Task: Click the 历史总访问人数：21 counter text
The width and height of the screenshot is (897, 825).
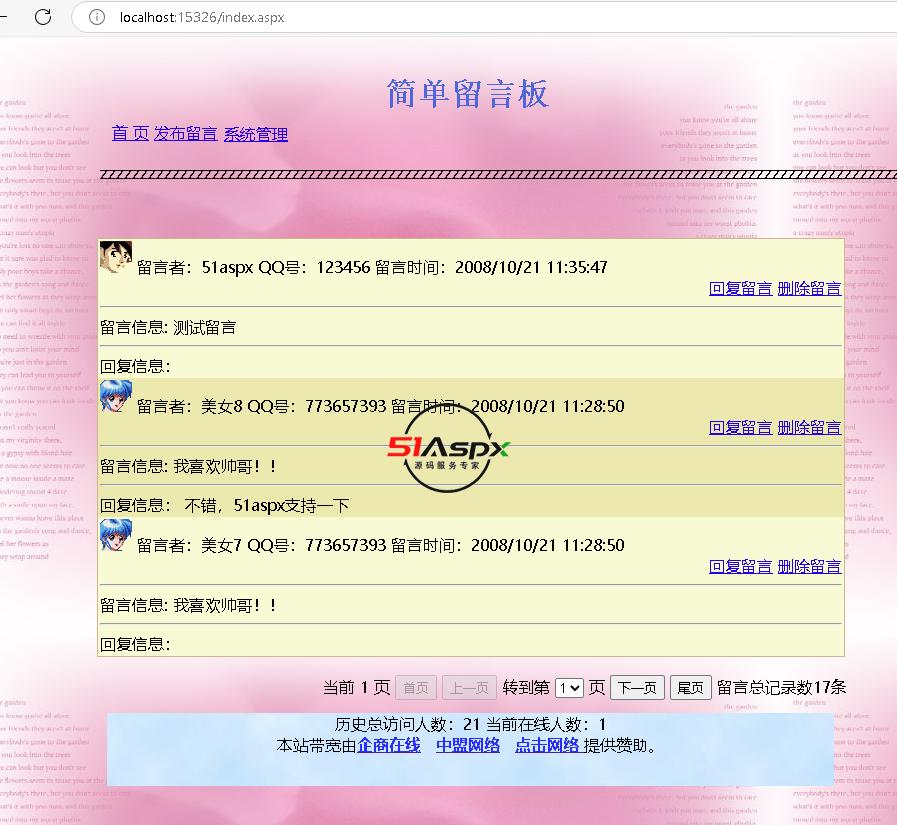Action: (407, 725)
